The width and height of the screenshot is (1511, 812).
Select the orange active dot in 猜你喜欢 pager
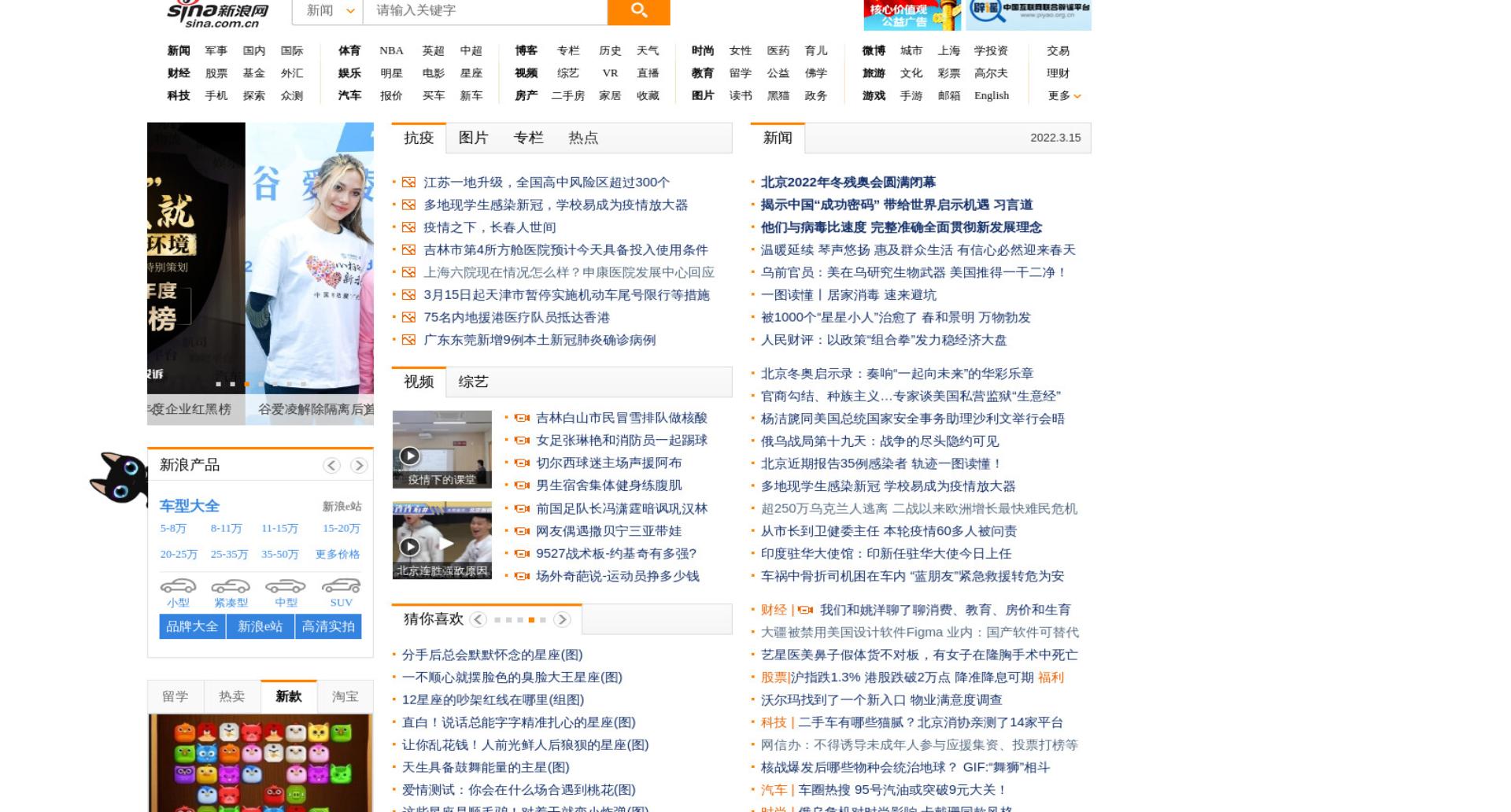(x=531, y=620)
